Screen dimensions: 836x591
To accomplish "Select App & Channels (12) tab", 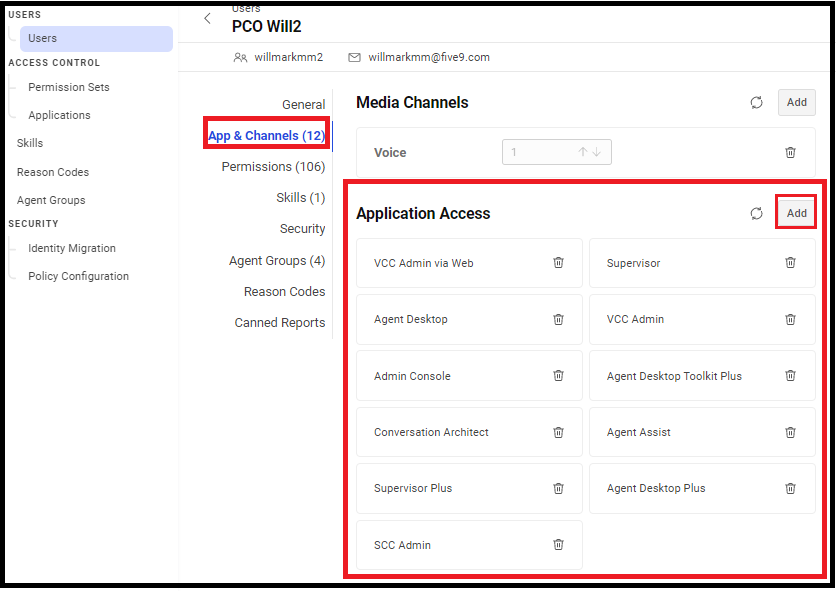I will [267, 135].
